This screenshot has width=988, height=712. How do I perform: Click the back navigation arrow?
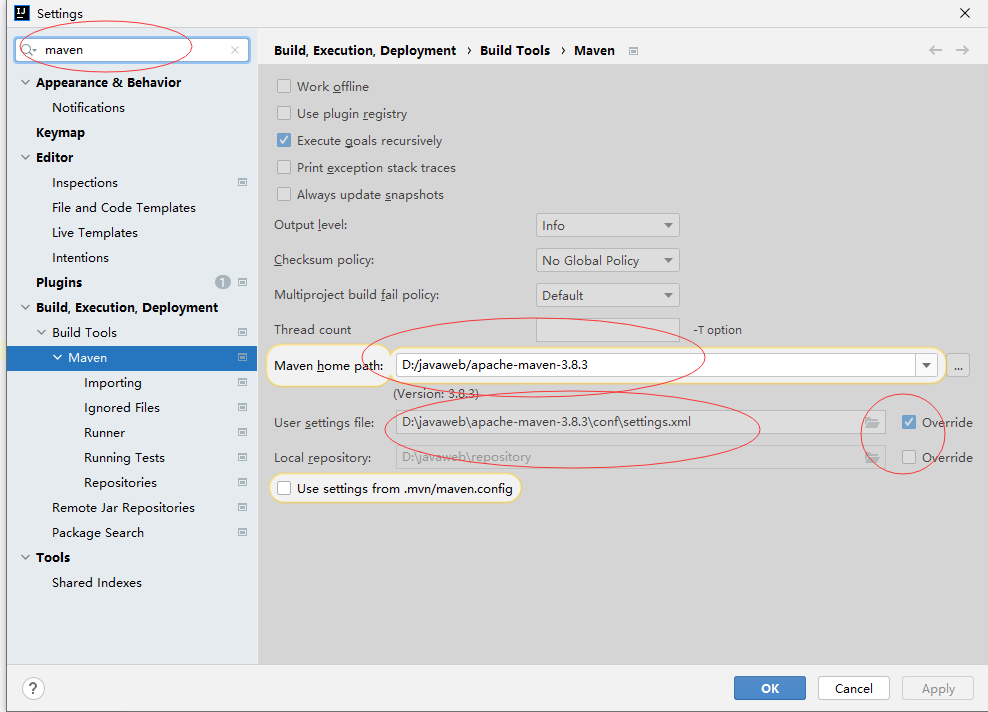935,50
